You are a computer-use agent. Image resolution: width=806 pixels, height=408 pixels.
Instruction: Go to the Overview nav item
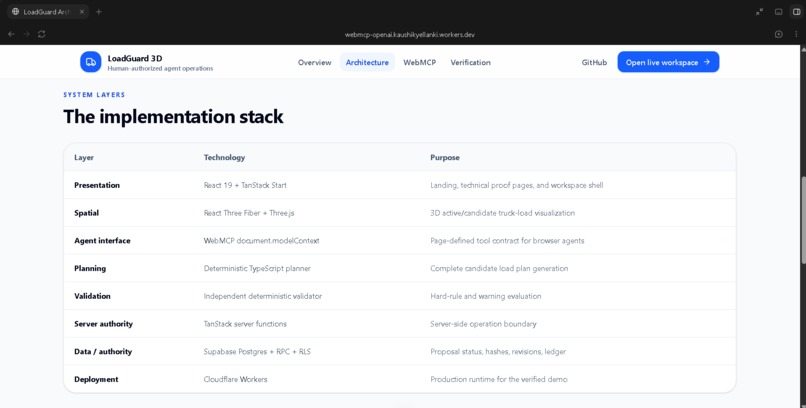315,62
